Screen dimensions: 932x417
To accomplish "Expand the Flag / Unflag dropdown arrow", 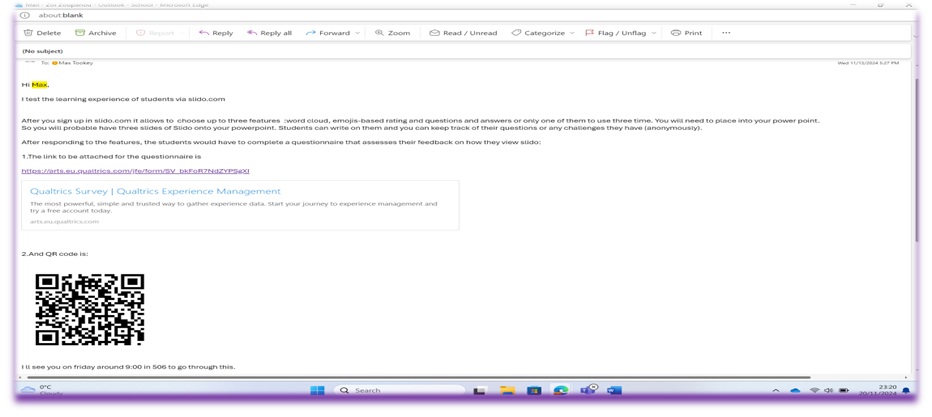I will [x=653, y=33].
